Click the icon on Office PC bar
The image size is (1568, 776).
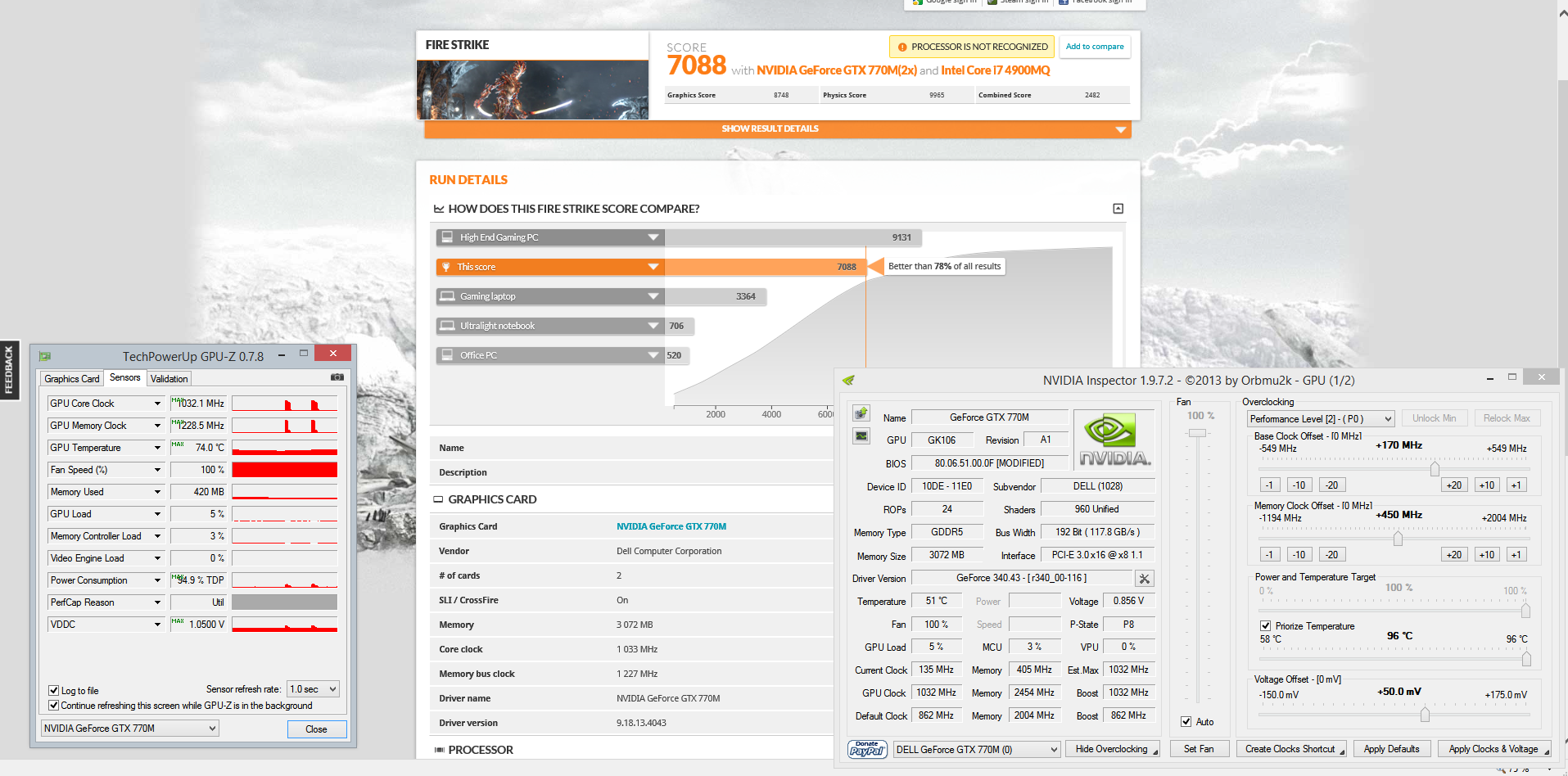click(447, 355)
